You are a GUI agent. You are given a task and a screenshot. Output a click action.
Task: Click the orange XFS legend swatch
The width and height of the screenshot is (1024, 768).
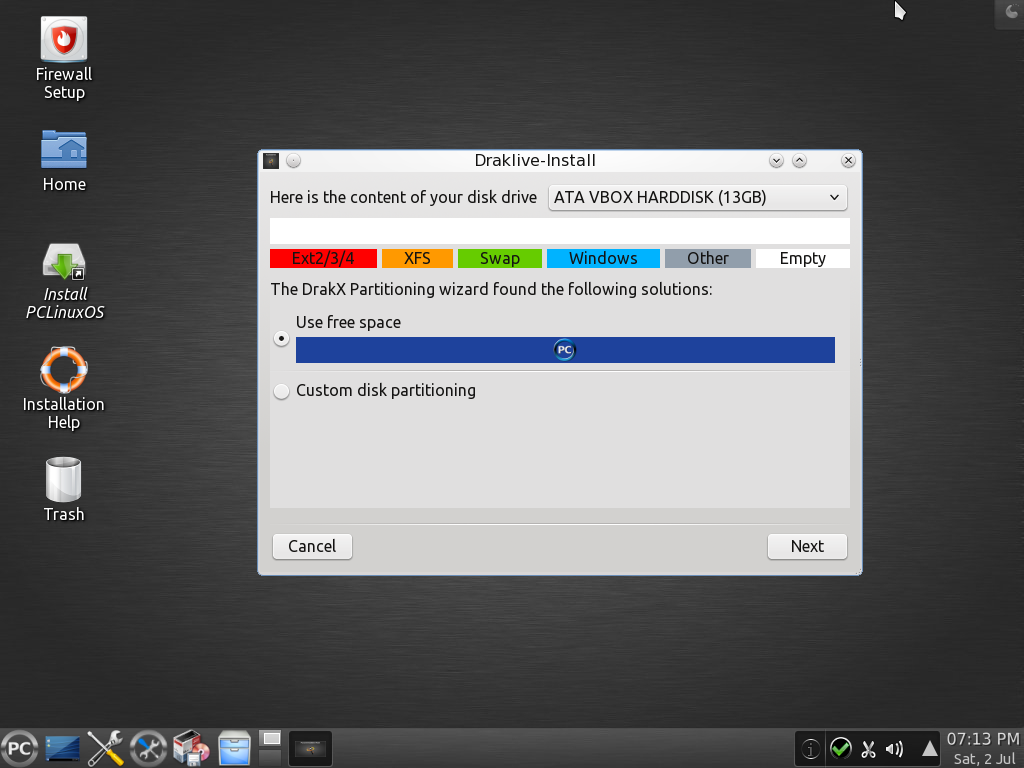pyautogui.click(x=417, y=259)
